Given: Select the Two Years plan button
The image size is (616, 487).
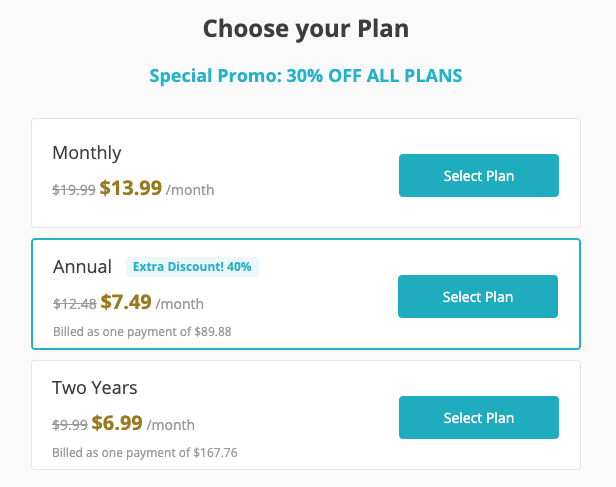Looking at the screenshot, I should (x=478, y=418).
